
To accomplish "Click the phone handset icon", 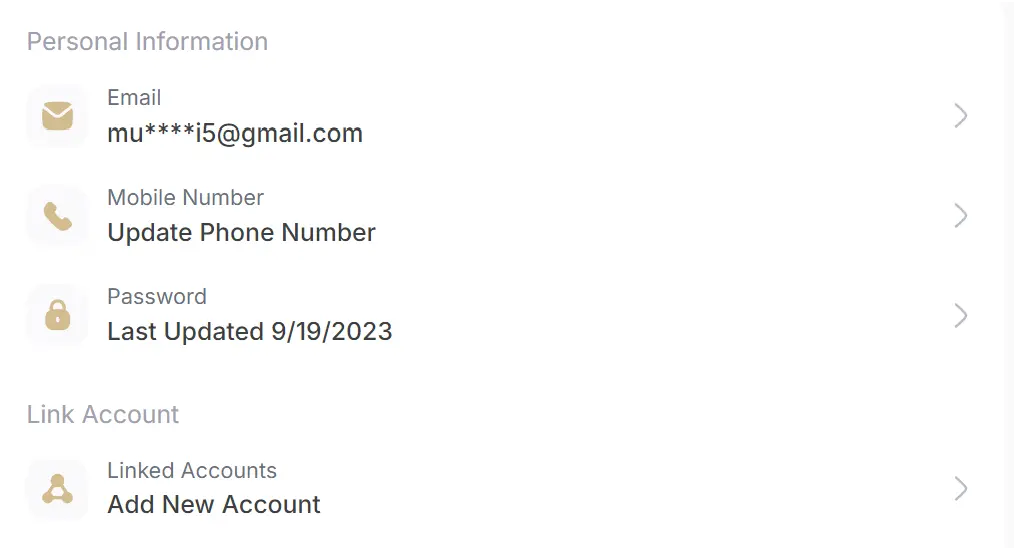I will coord(58,216).
